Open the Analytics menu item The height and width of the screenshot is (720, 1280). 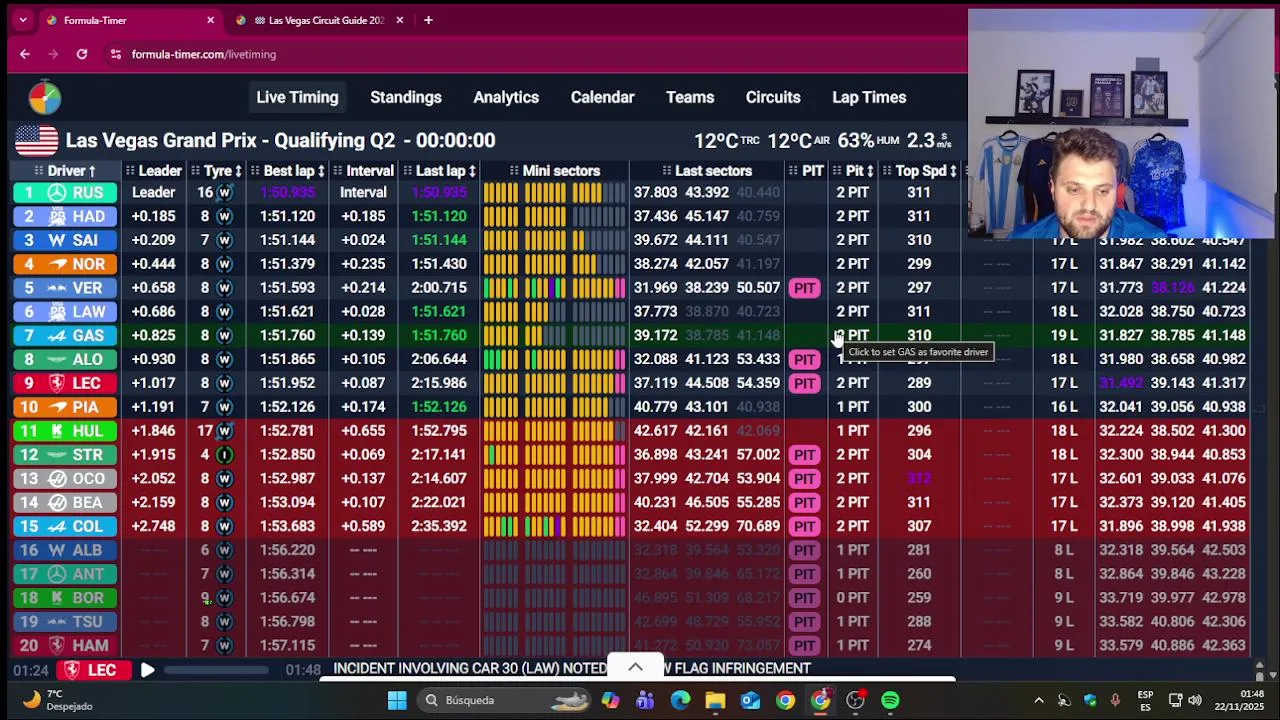pyautogui.click(x=506, y=97)
